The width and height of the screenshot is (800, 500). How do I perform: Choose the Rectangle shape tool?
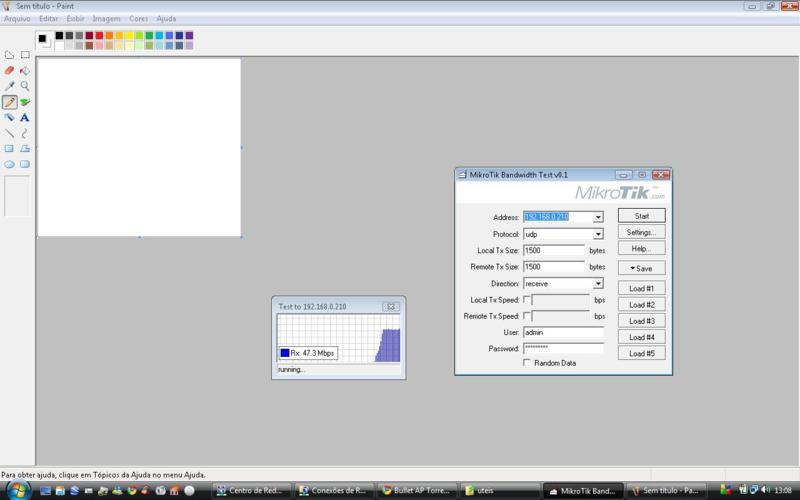pyautogui.click(x=9, y=148)
